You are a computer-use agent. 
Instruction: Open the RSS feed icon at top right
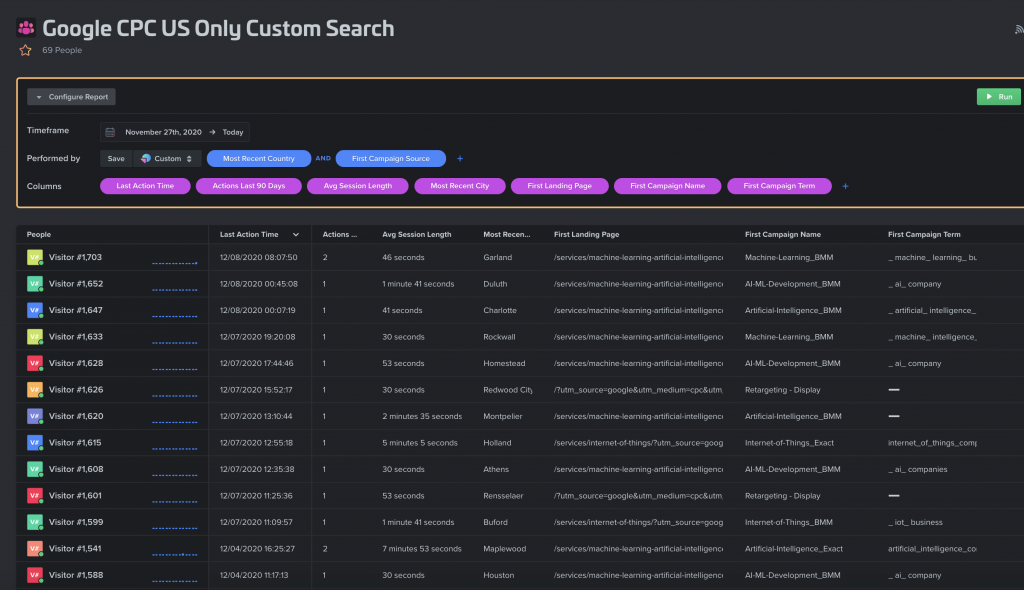click(x=1019, y=29)
